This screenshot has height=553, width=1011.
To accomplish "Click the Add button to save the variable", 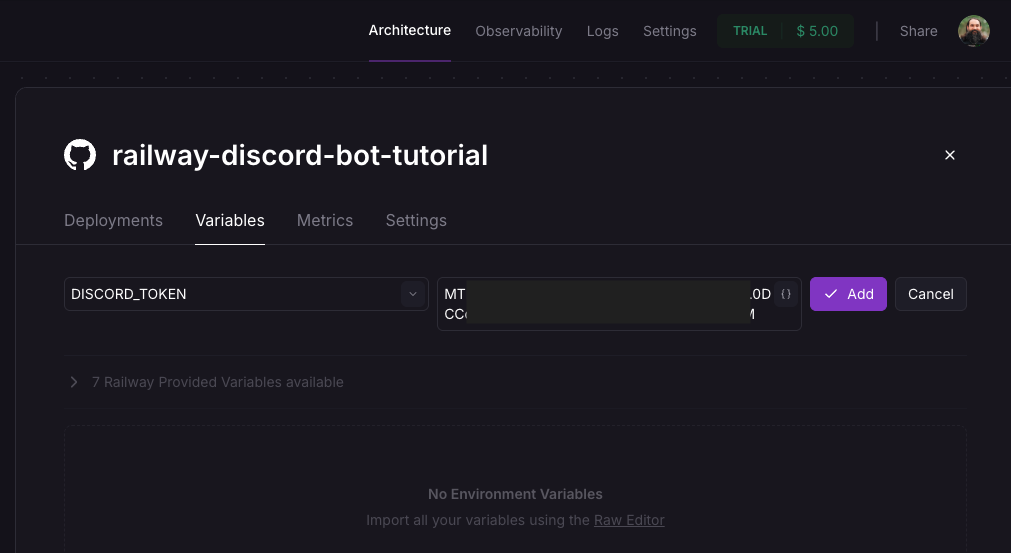I will tap(848, 294).
